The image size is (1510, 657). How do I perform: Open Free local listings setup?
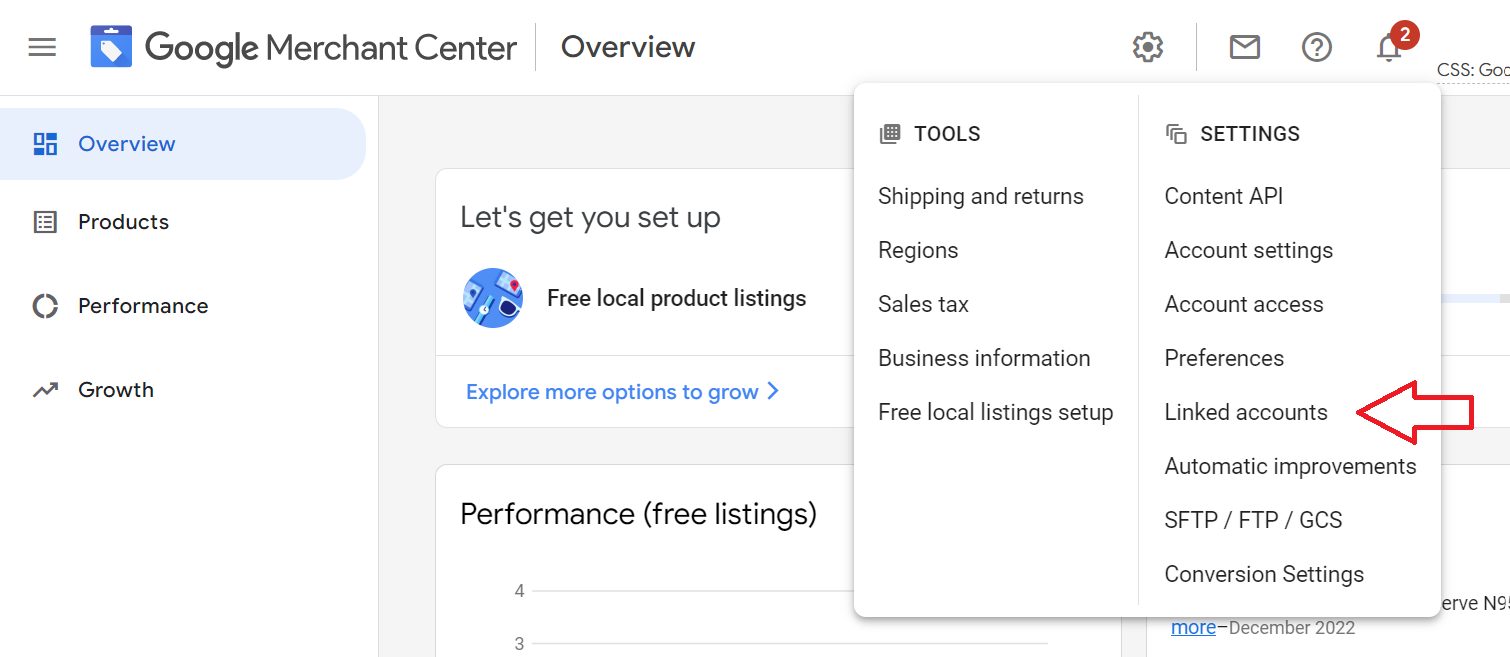(x=996, y=413)
